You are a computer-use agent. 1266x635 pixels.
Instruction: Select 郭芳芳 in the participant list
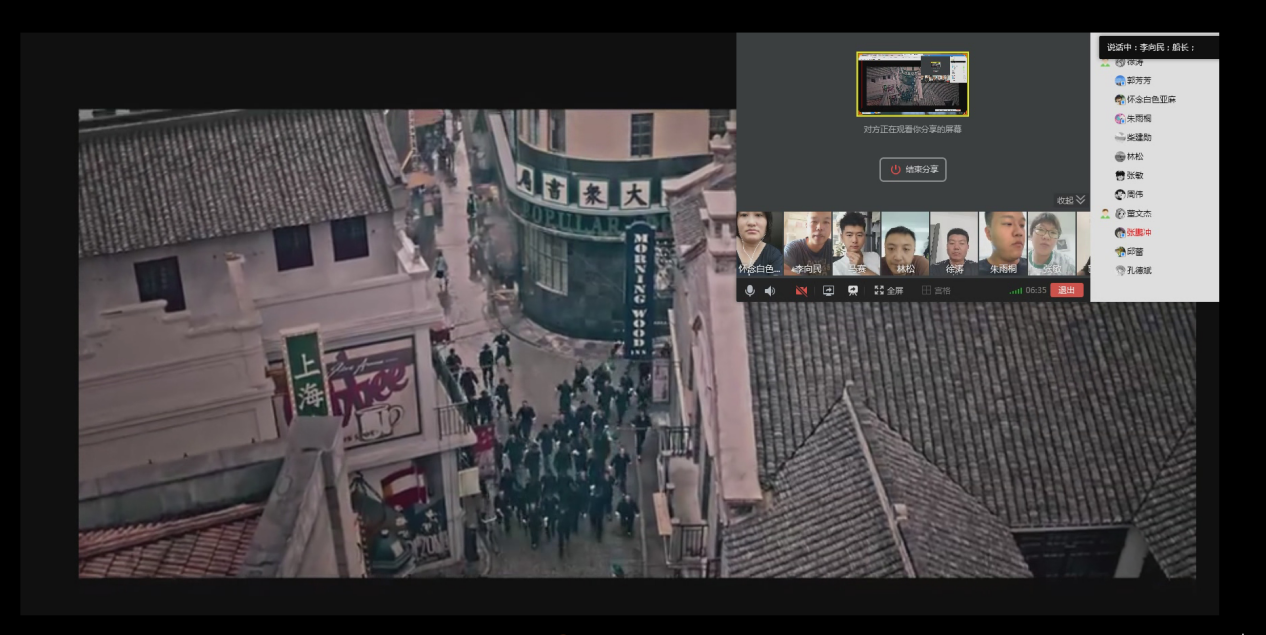tap(1139, 81)
